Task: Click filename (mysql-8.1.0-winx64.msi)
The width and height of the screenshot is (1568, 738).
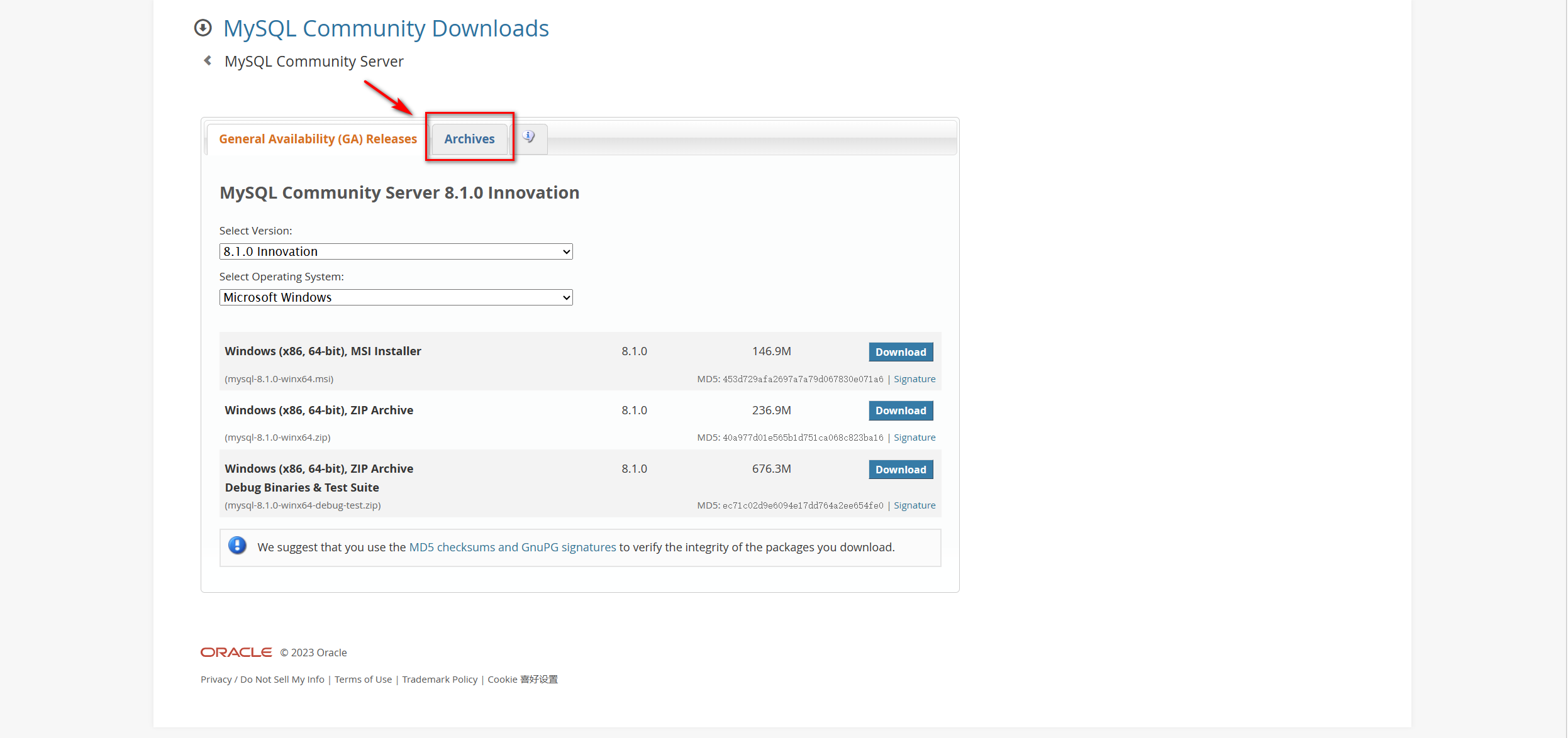Action: [x=279, y=379]
